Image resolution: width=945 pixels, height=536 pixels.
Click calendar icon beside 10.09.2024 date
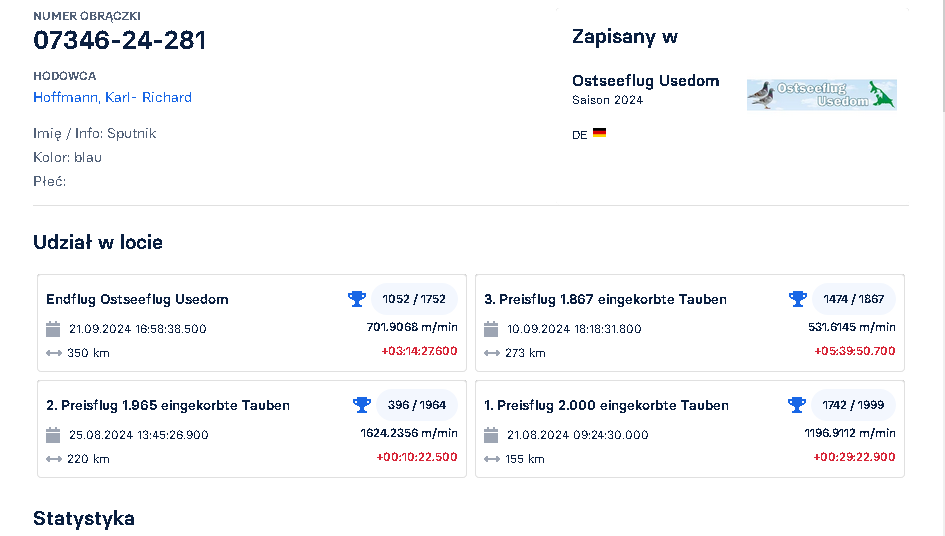491,329
